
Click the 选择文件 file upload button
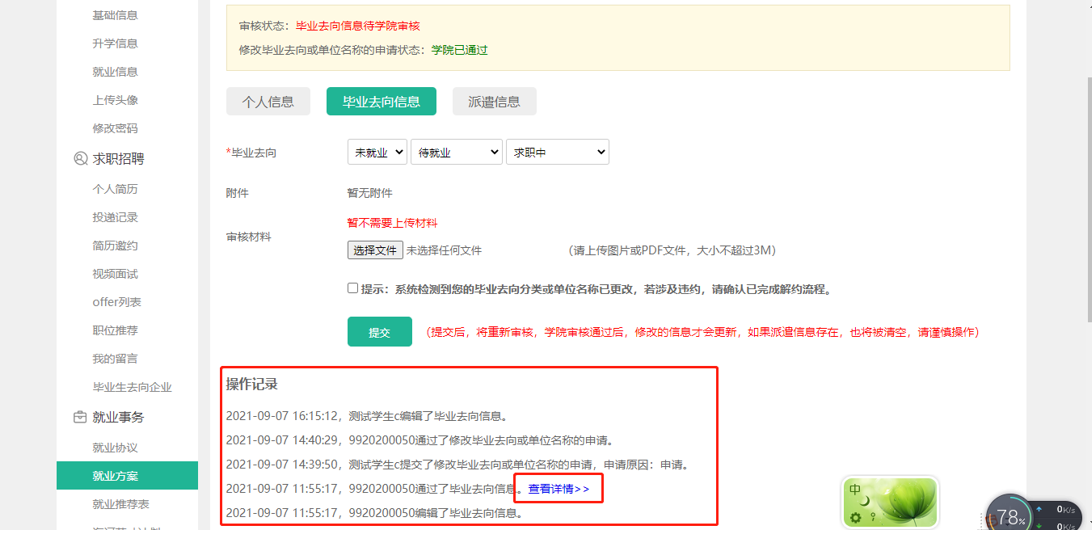pos(375,250)
